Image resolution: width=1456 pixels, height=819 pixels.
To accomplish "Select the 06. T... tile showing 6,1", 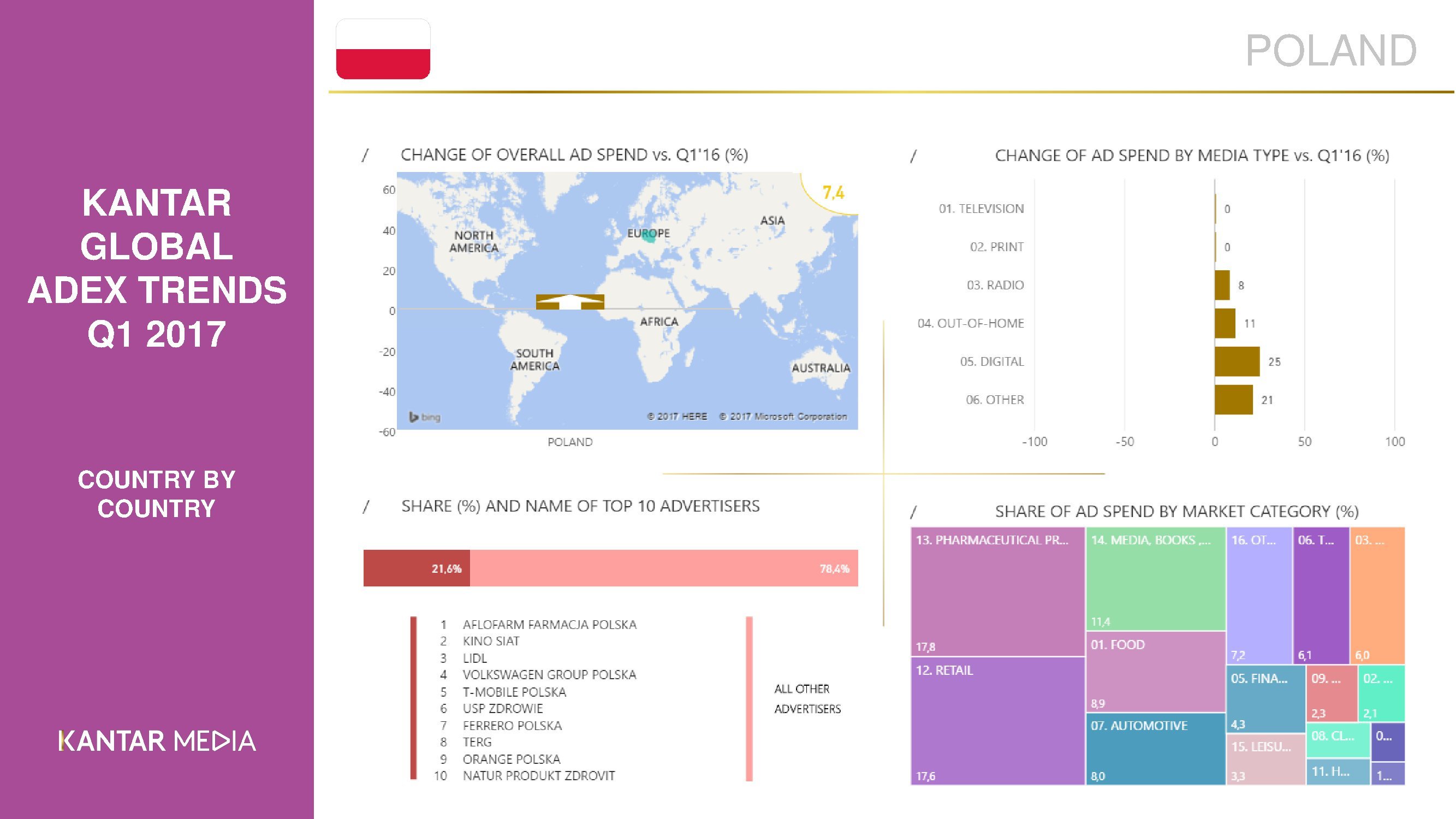I will click(x=1321, y=595).
